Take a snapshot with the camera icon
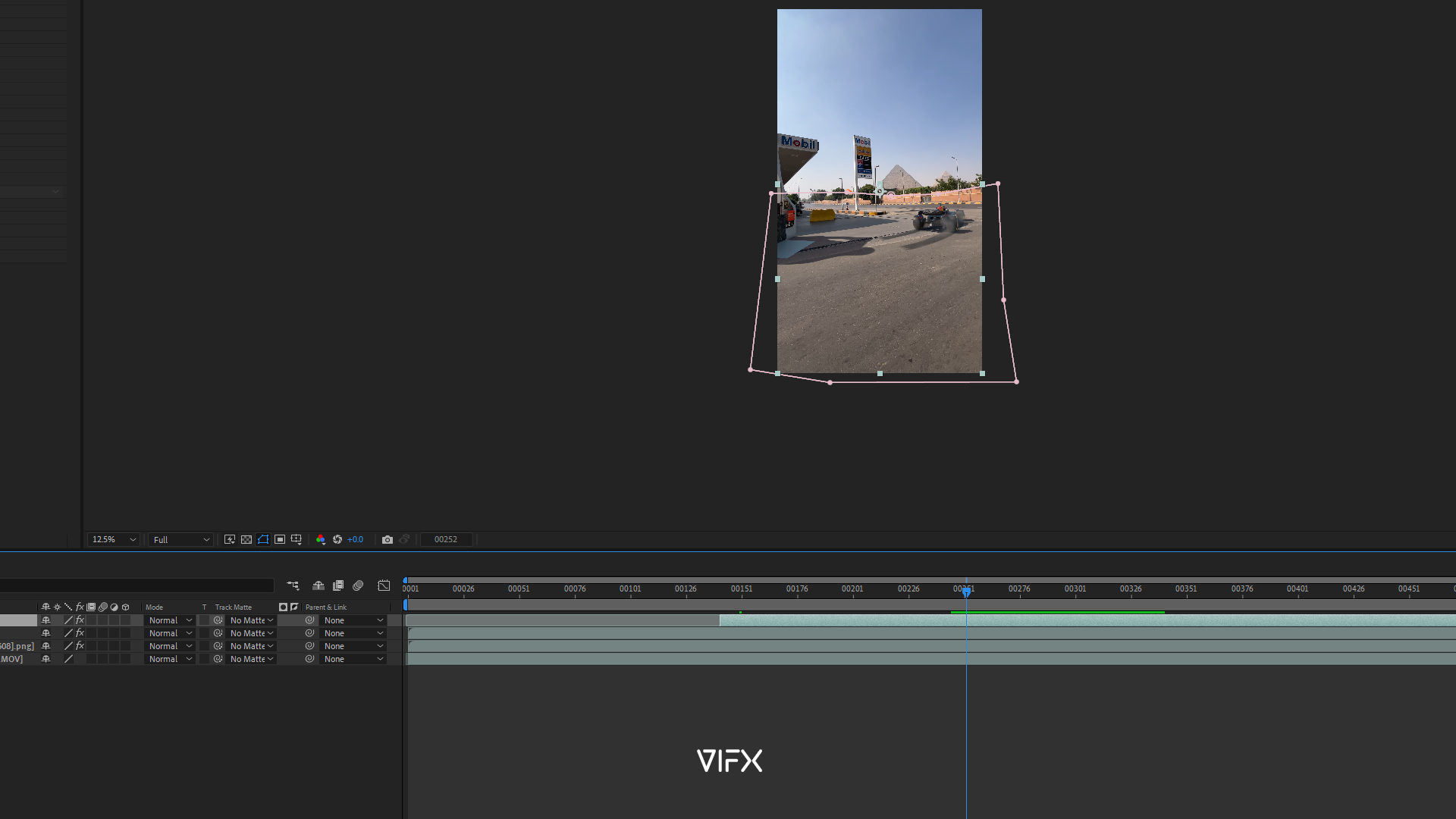The height and width of the screenshot is (819, 1456). pyautogui.click(x=388, y=540)
